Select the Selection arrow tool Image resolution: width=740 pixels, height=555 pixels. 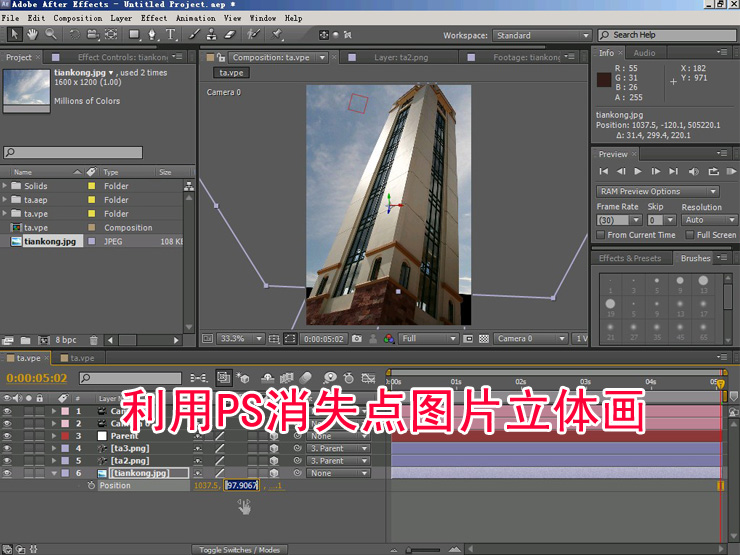click(14, 34)
